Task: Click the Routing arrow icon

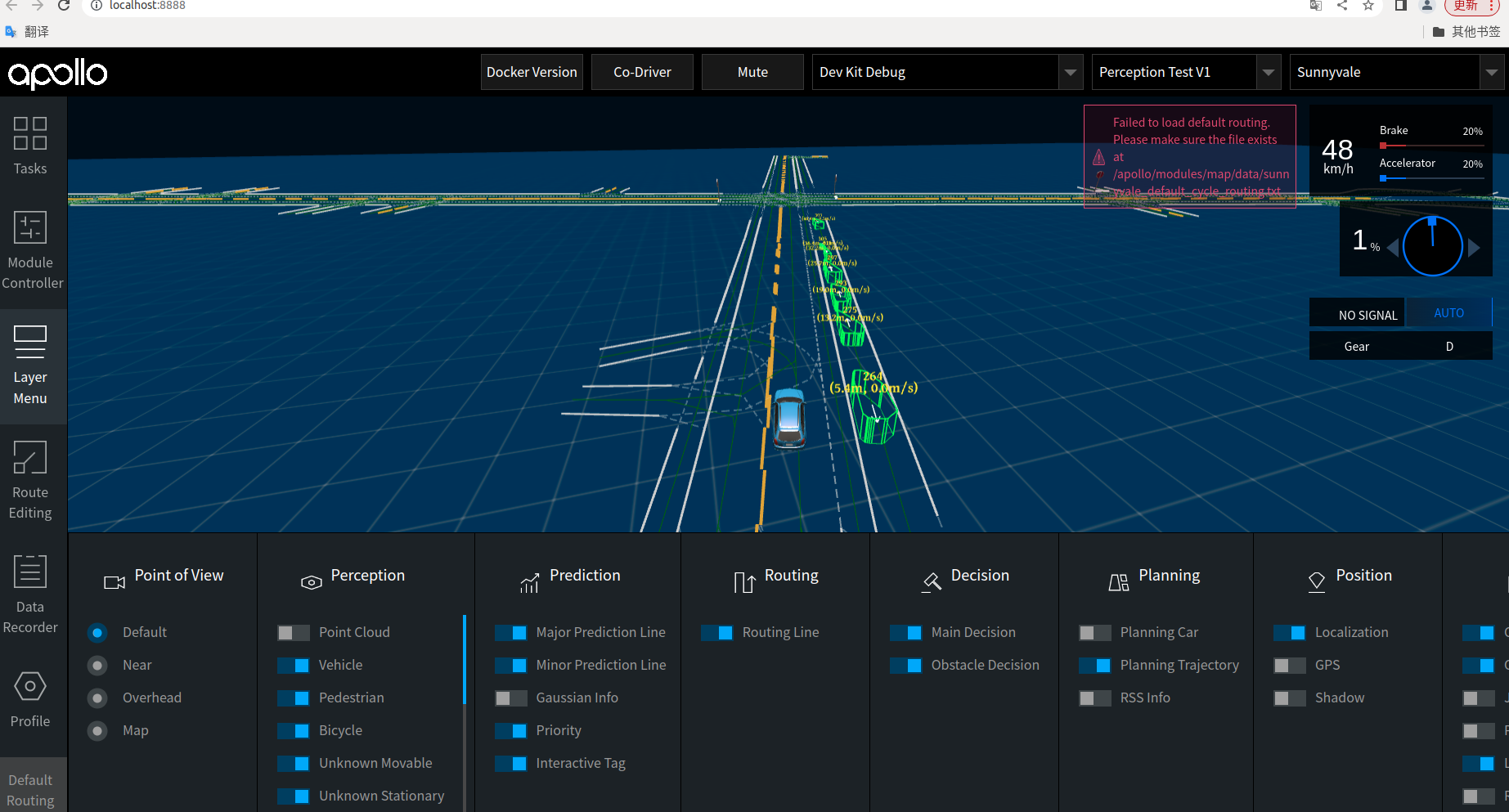Action: coord(744,582)
